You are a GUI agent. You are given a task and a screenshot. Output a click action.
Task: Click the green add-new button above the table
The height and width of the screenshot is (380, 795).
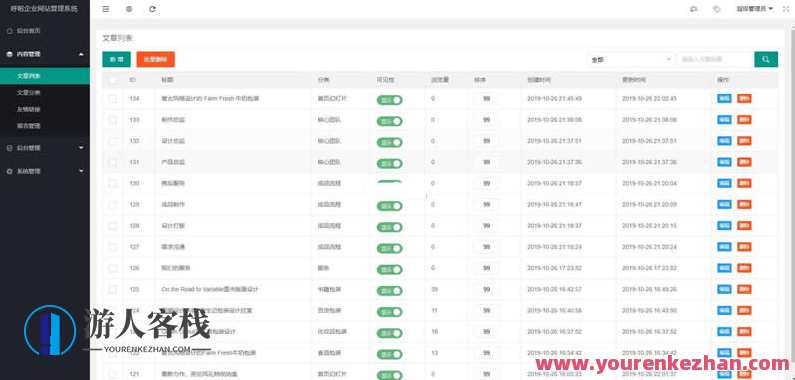coord(116,59)
